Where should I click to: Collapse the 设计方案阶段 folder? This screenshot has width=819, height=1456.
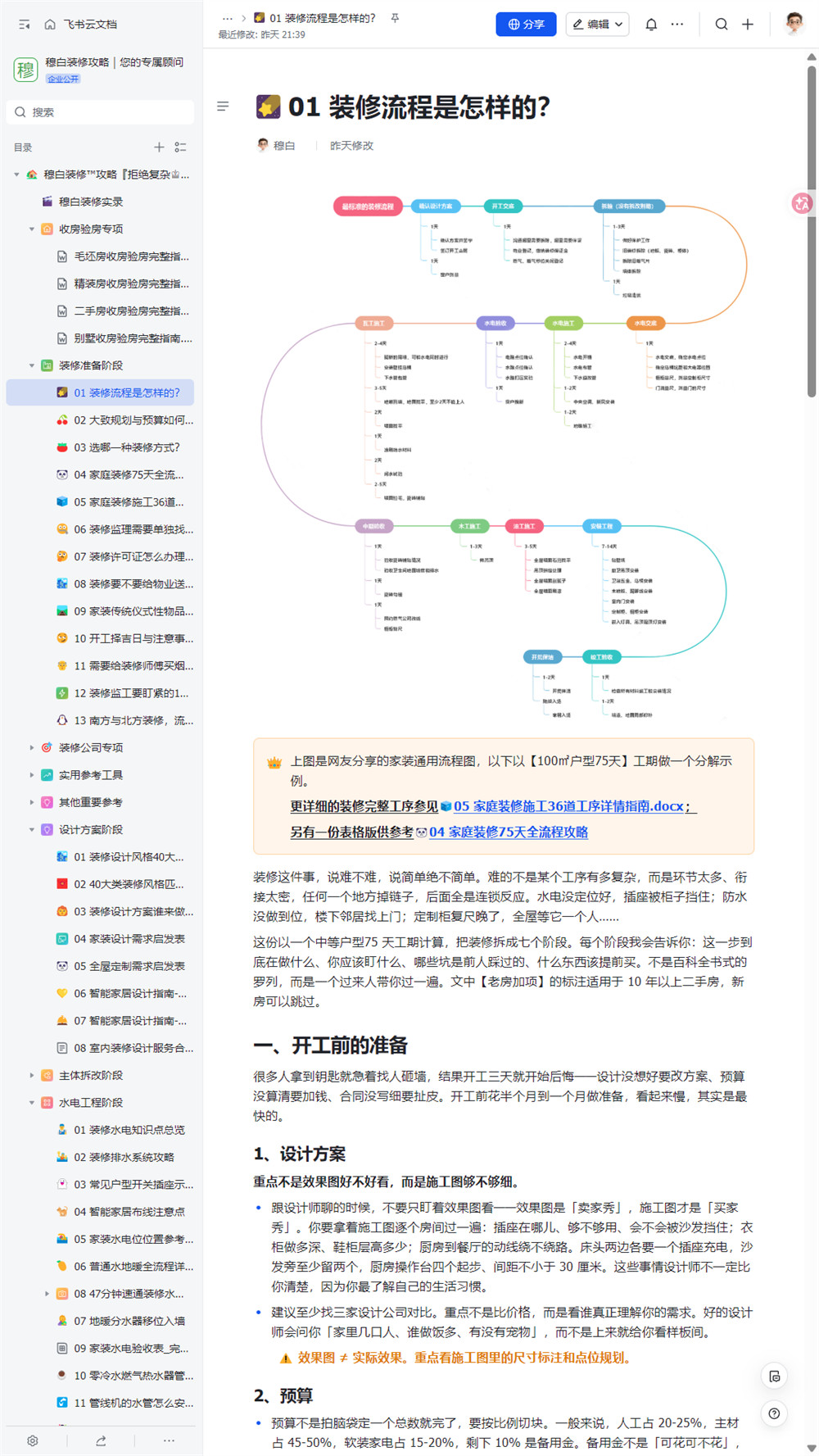(32, 830)
